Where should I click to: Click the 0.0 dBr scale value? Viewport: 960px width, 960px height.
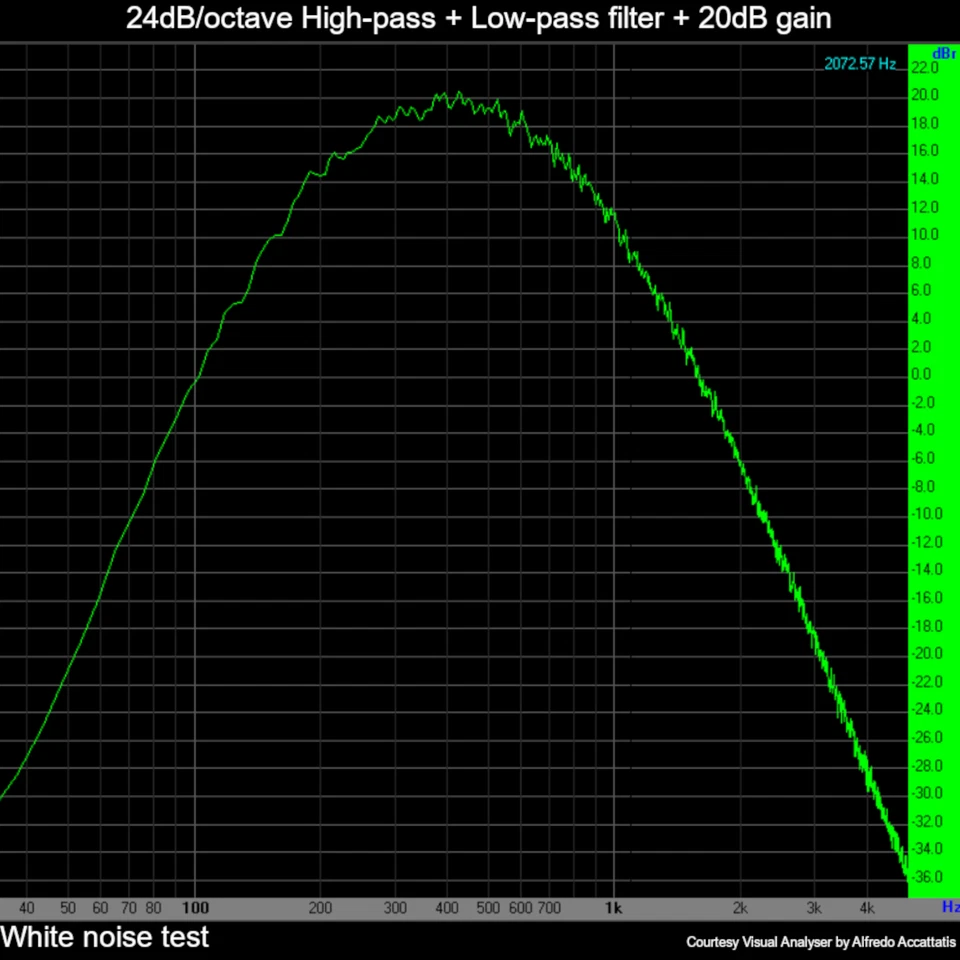point(921,374)
